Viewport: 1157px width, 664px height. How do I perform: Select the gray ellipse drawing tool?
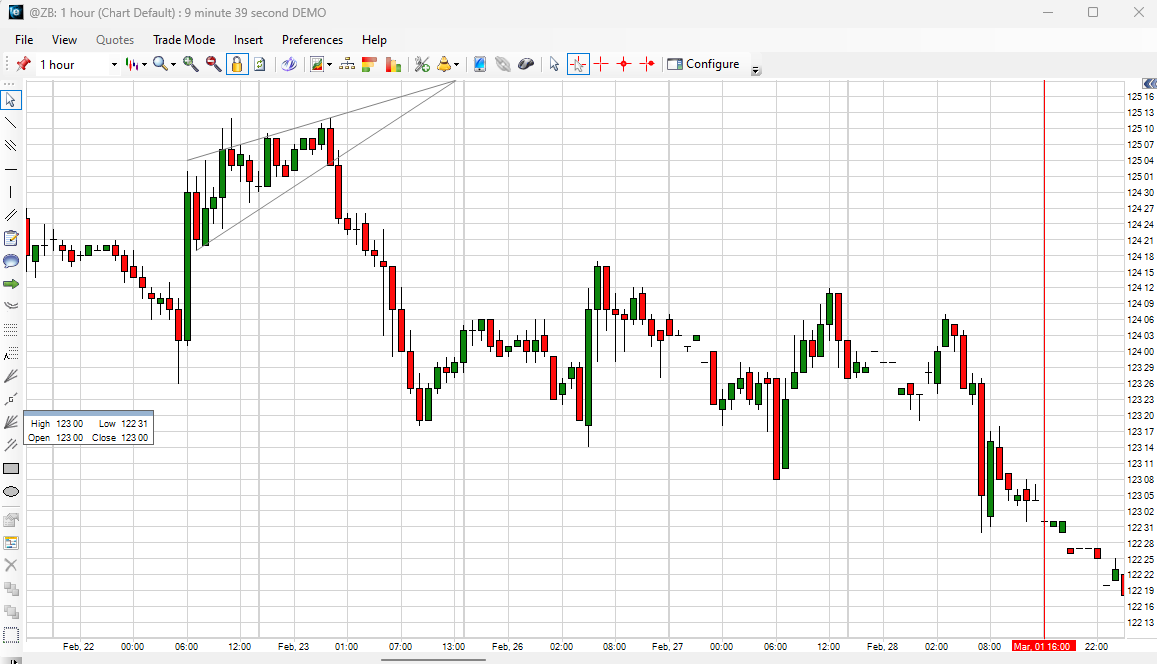11,491
